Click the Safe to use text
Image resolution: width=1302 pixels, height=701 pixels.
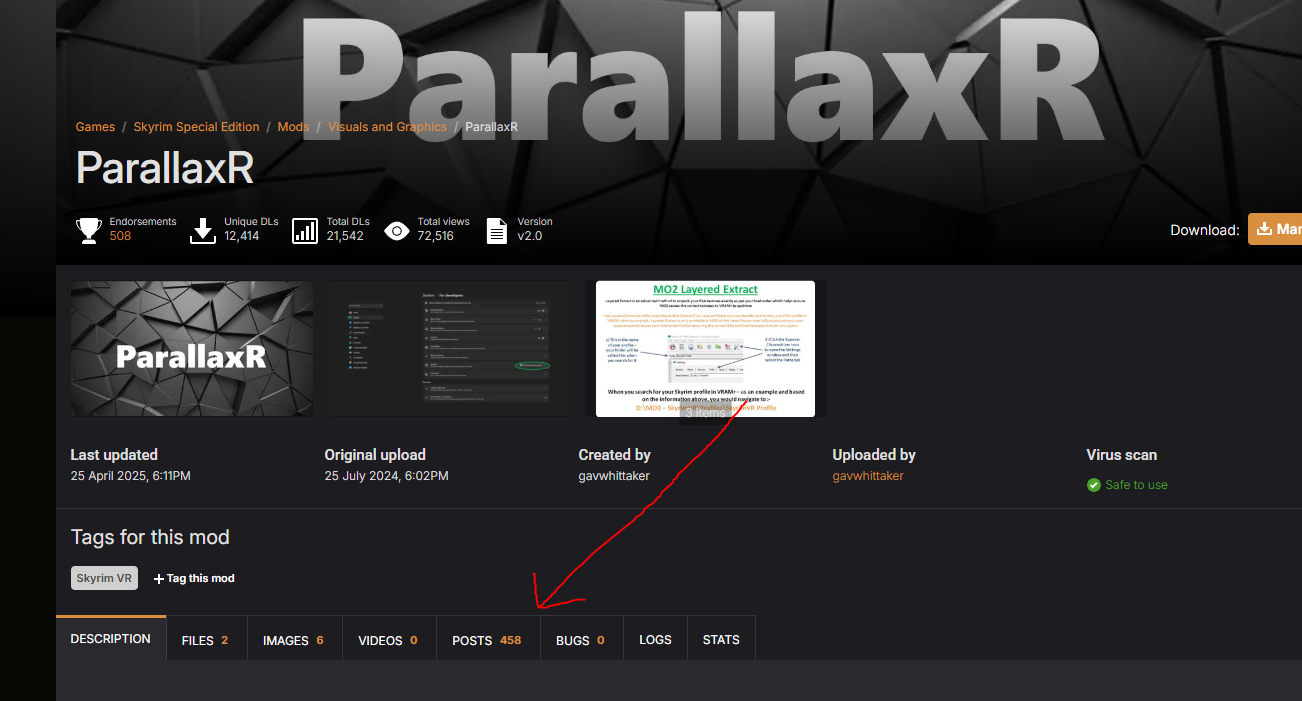[x=1136, y=485]
